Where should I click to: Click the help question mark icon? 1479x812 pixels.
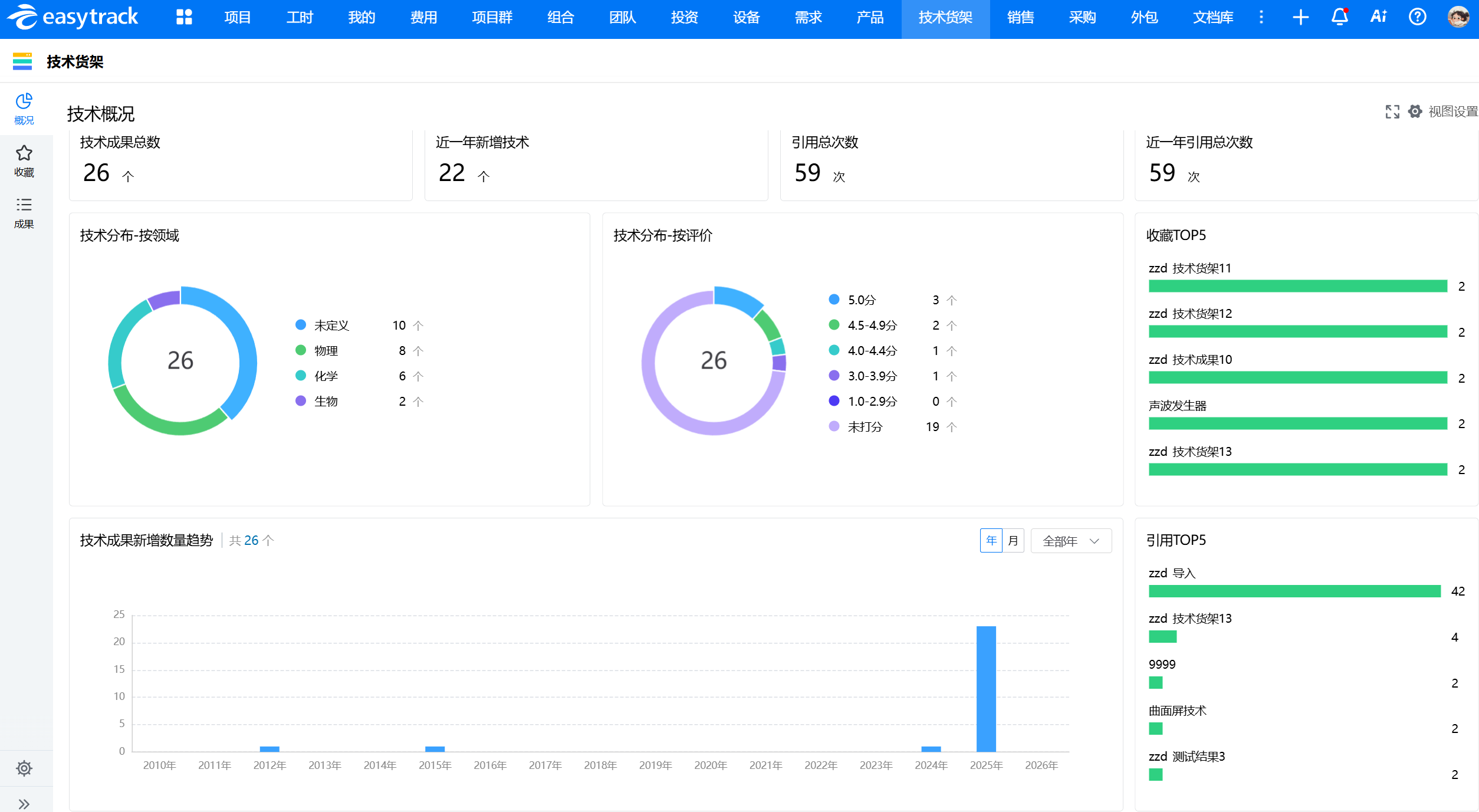click(x=1417, y=17)
